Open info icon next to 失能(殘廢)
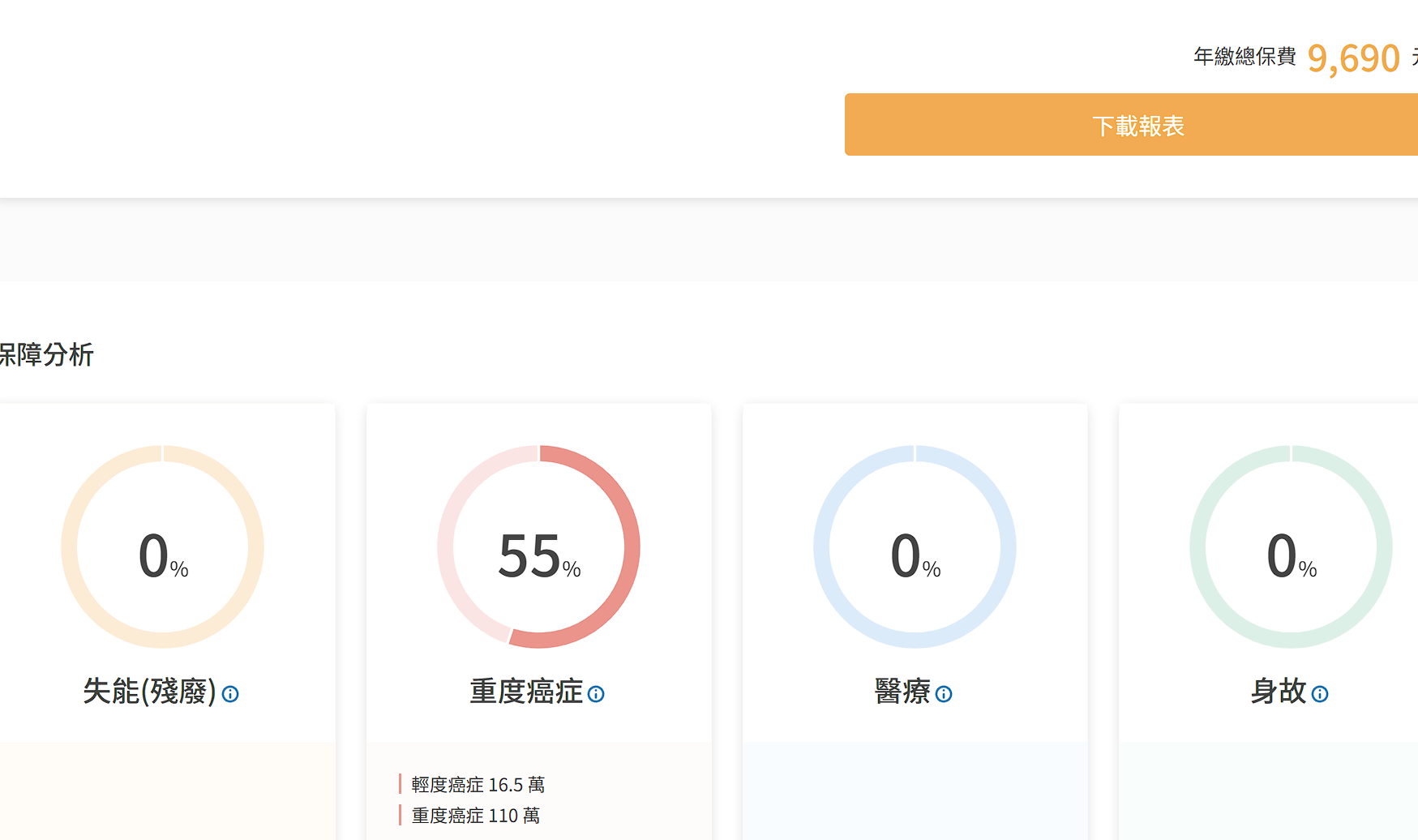This screenshot has width=1418, height=840. [x=230, y=694]
